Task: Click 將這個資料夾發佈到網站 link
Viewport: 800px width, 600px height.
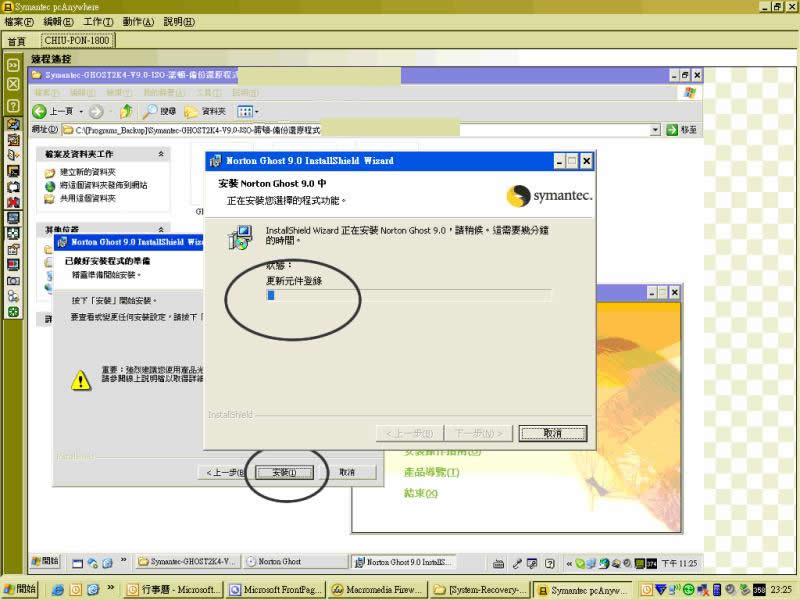Action: [104, 185]
